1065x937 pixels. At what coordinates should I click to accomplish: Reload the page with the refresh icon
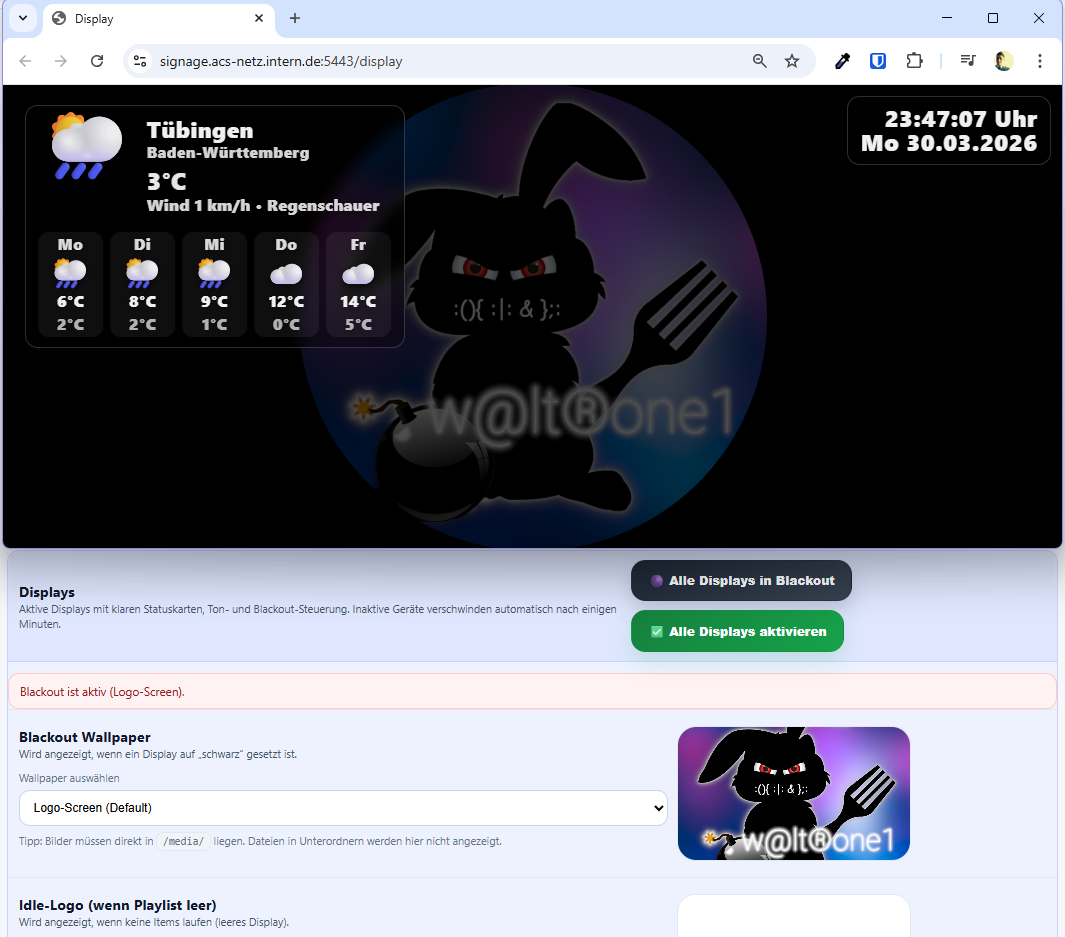97,61
